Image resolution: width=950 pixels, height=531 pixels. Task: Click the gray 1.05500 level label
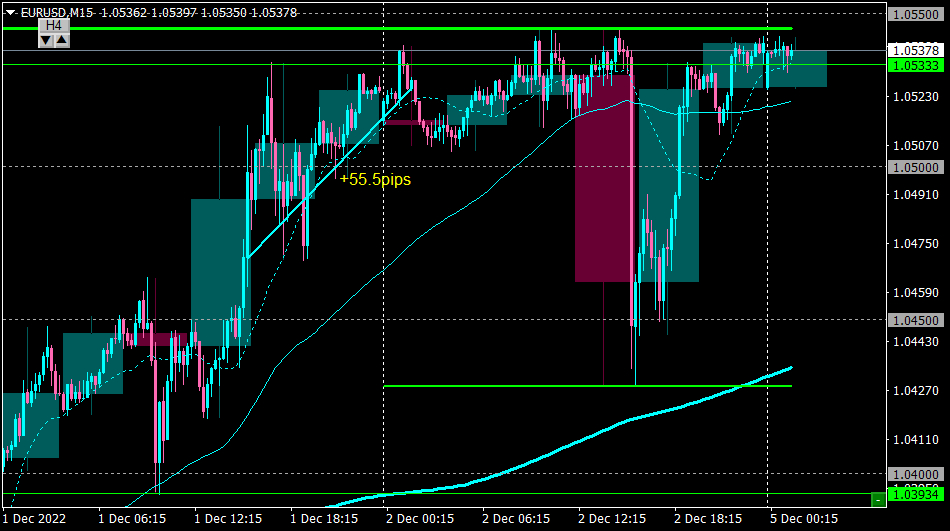[915, 15]
